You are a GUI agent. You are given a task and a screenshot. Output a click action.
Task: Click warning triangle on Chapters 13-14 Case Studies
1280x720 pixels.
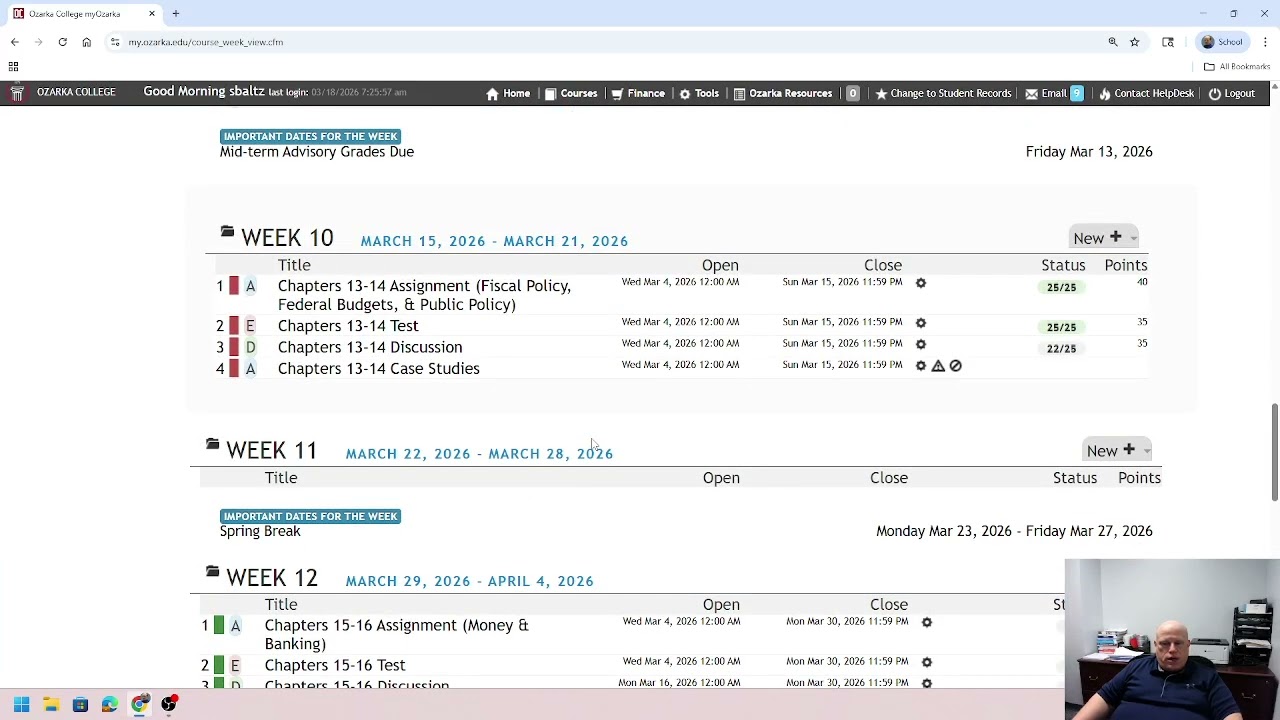[x=938, y=366]
